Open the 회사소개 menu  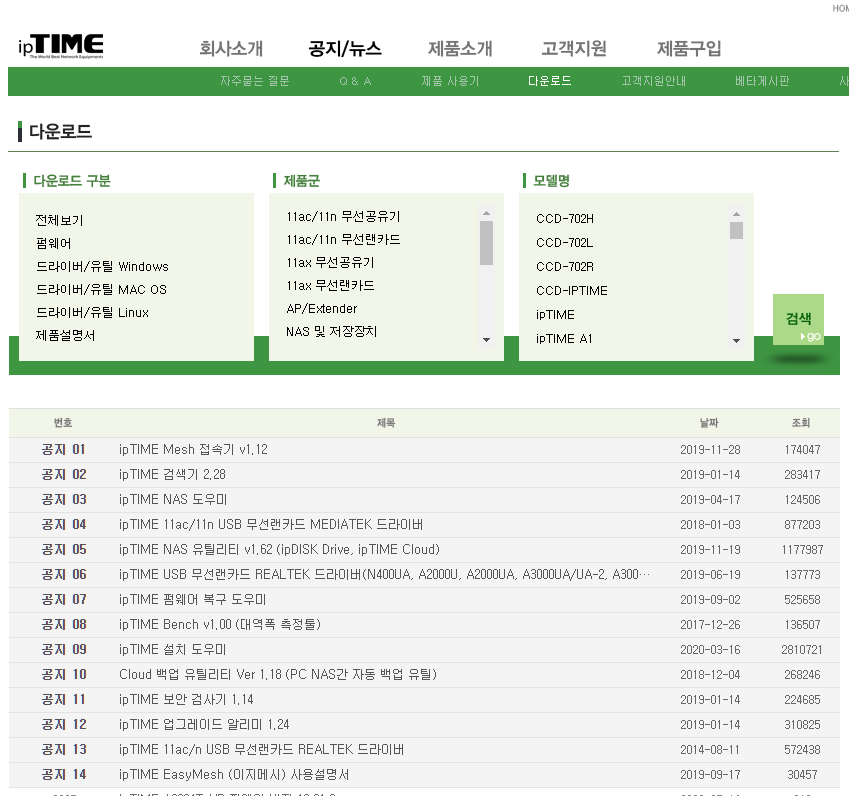pyautogui.click(x=231, y=48)
